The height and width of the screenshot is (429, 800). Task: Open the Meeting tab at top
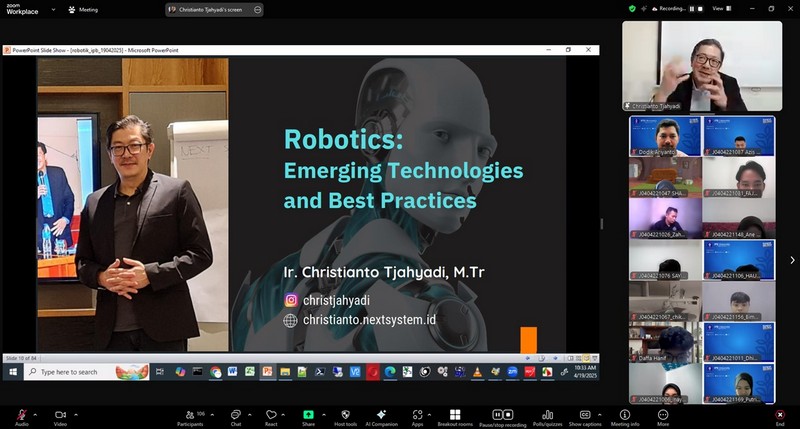(83, 9)
